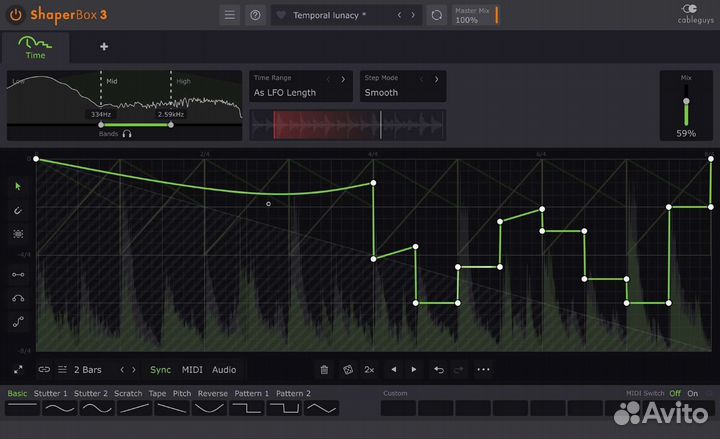720x439 pixels.
Task: Enable Audio trigger mode
Action: (x=224, y=370)
